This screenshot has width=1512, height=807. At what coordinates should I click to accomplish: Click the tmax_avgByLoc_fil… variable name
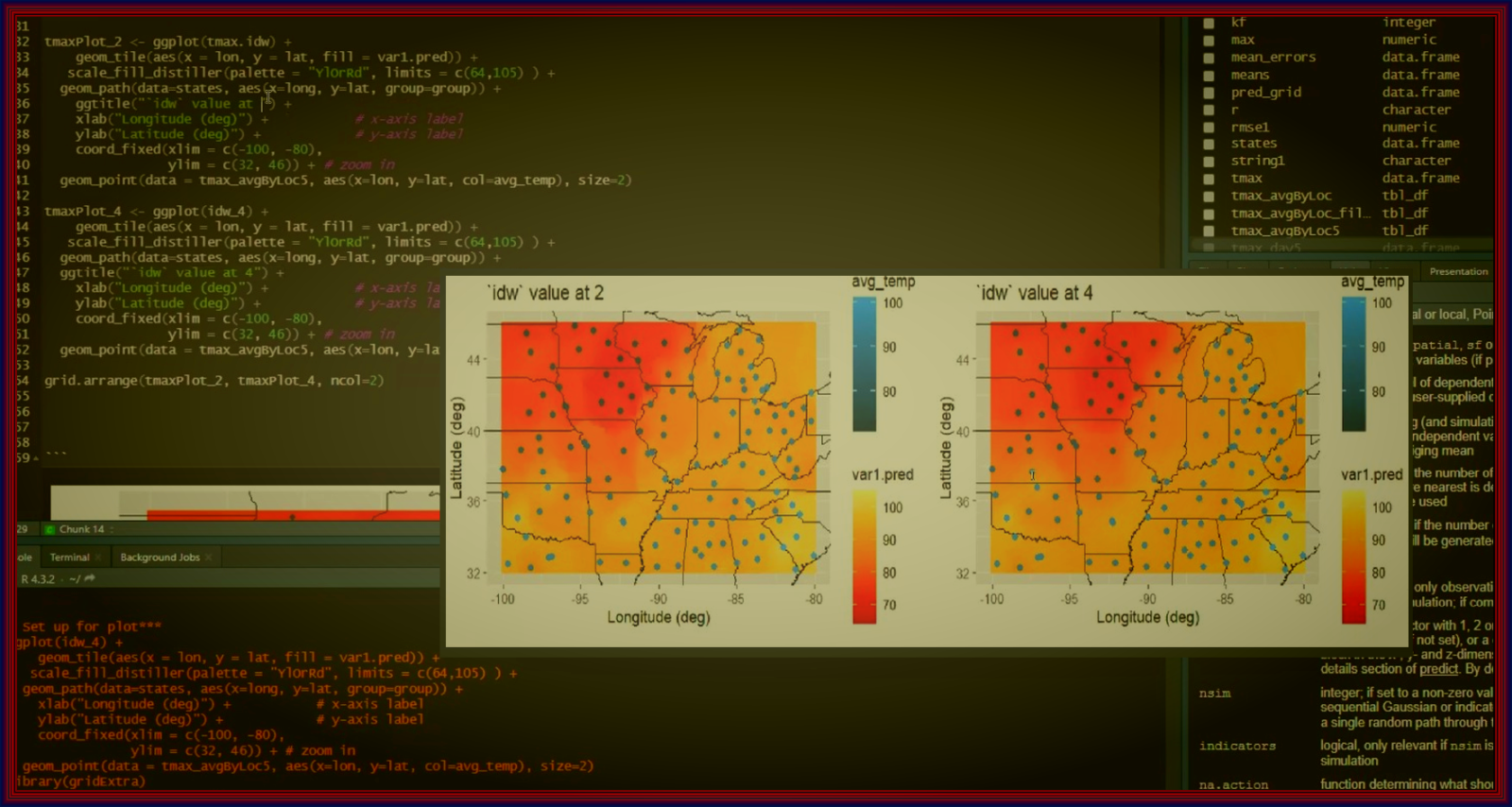coord(1300,214)
